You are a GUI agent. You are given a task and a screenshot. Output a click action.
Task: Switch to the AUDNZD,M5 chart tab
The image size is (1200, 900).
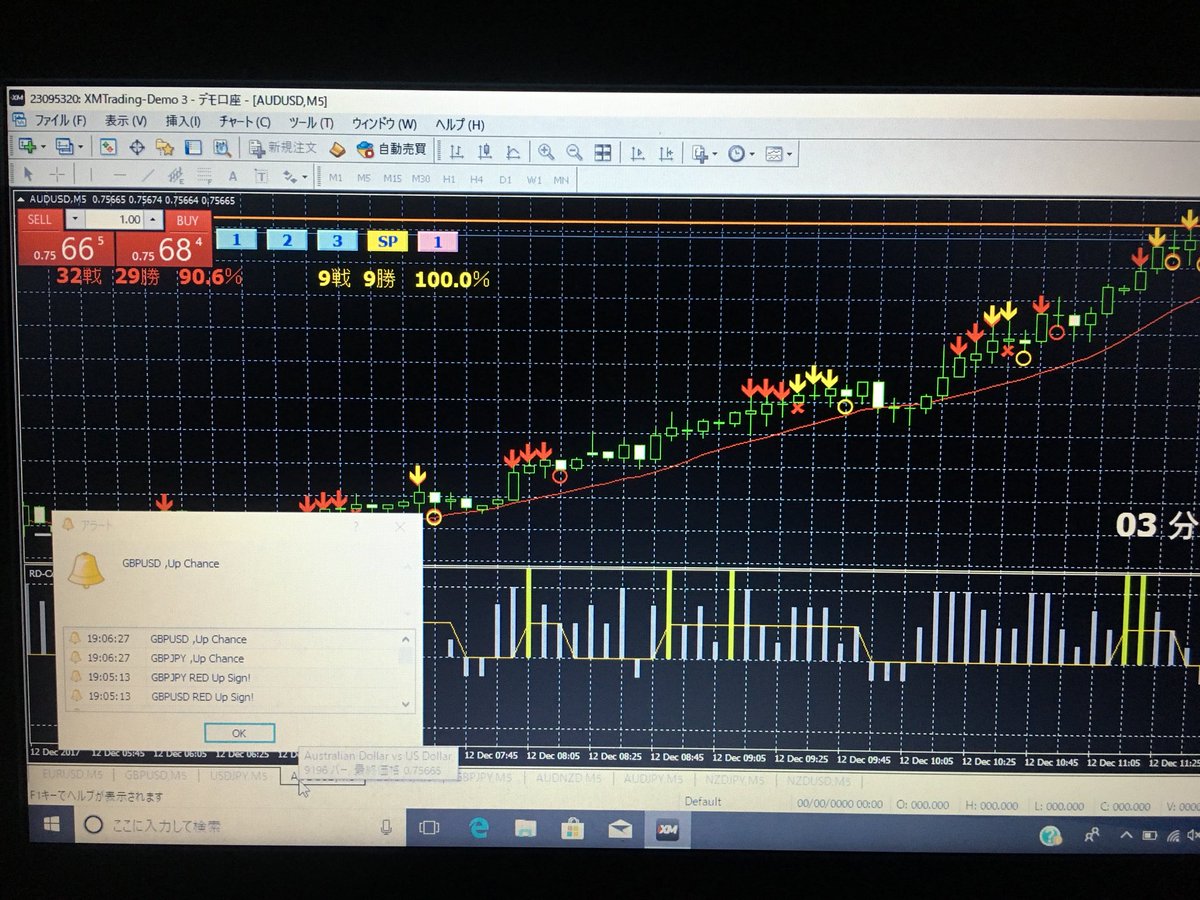568,778
